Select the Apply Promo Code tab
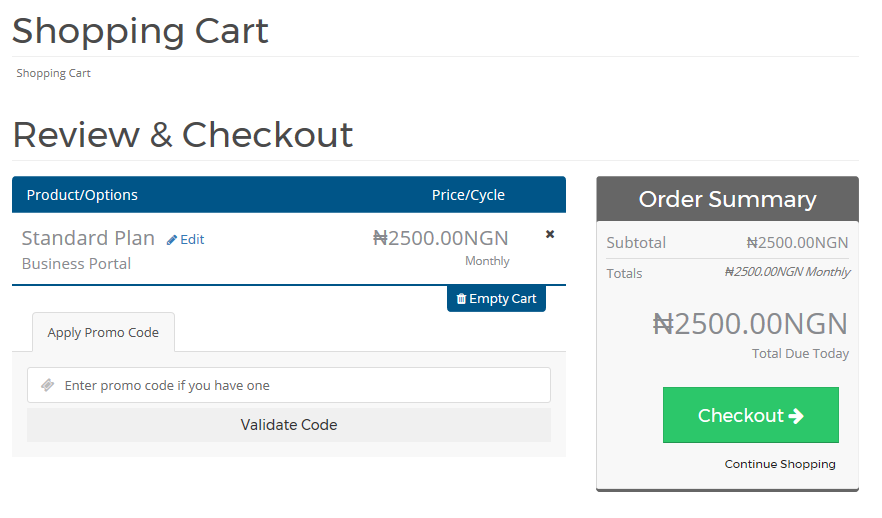This screenshot has width=882, height=518. tap(103, 332)
